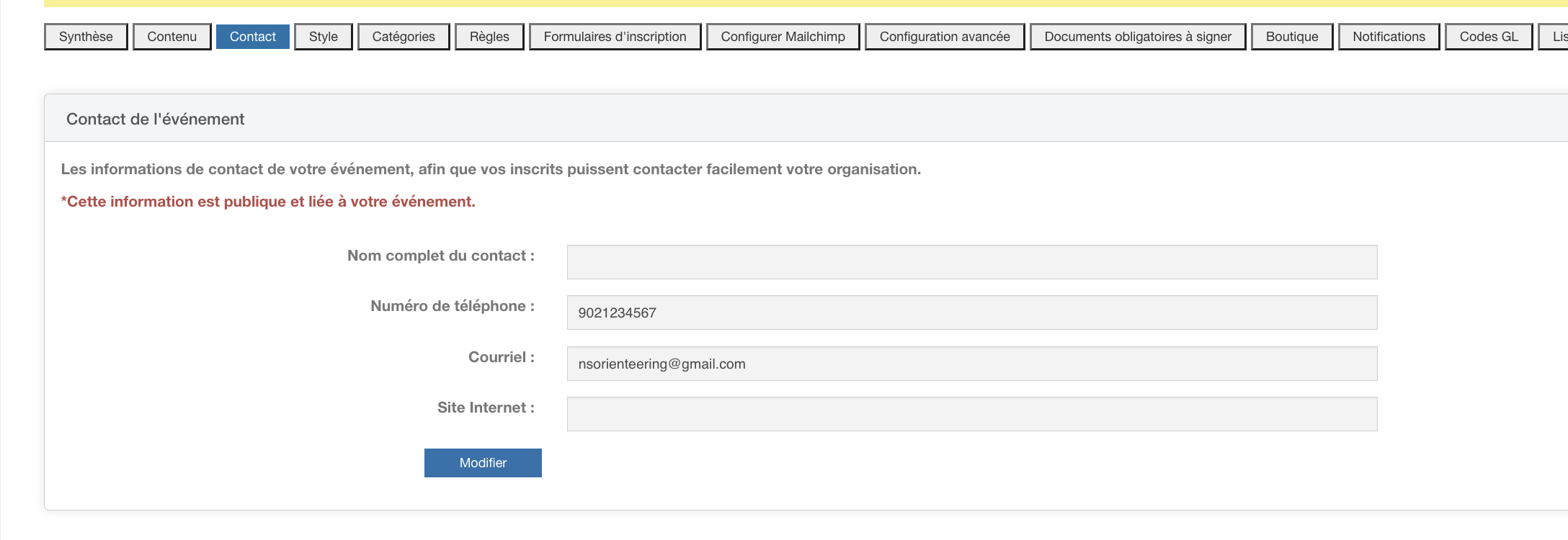The image size is (1568, 540).
Task: Click the Modifier button
Action: click(x=483, y=463)
